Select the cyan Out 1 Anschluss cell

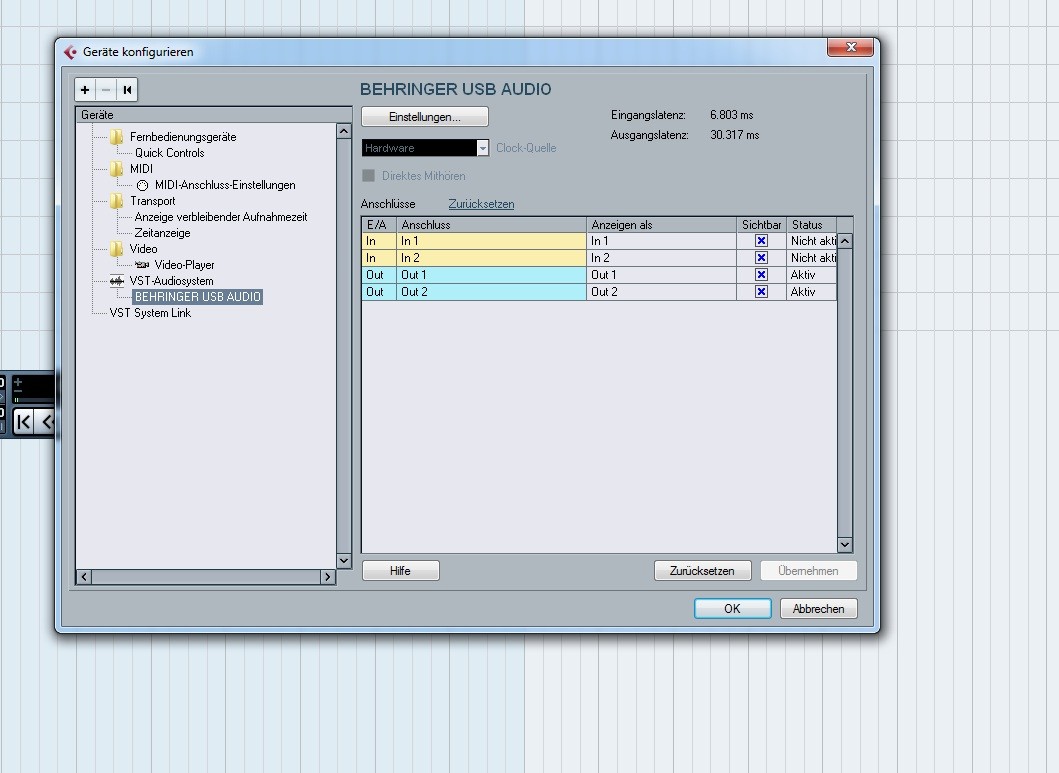click(491, 275)
